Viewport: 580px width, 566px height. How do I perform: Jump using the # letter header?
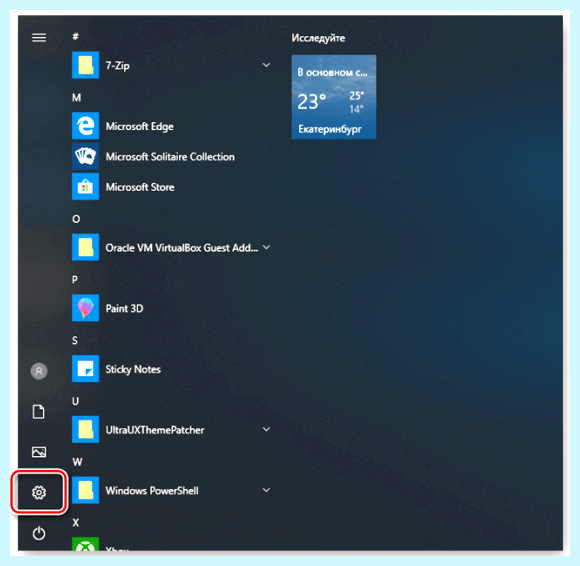[75, 36]
